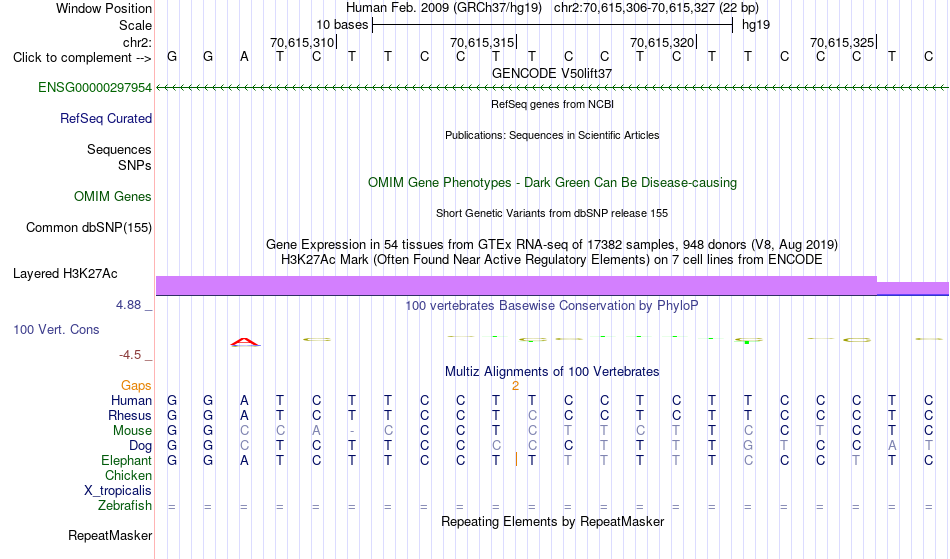Click the -4.5 PhyloP lower limit value
950x559 pixels.
[130, 355]
